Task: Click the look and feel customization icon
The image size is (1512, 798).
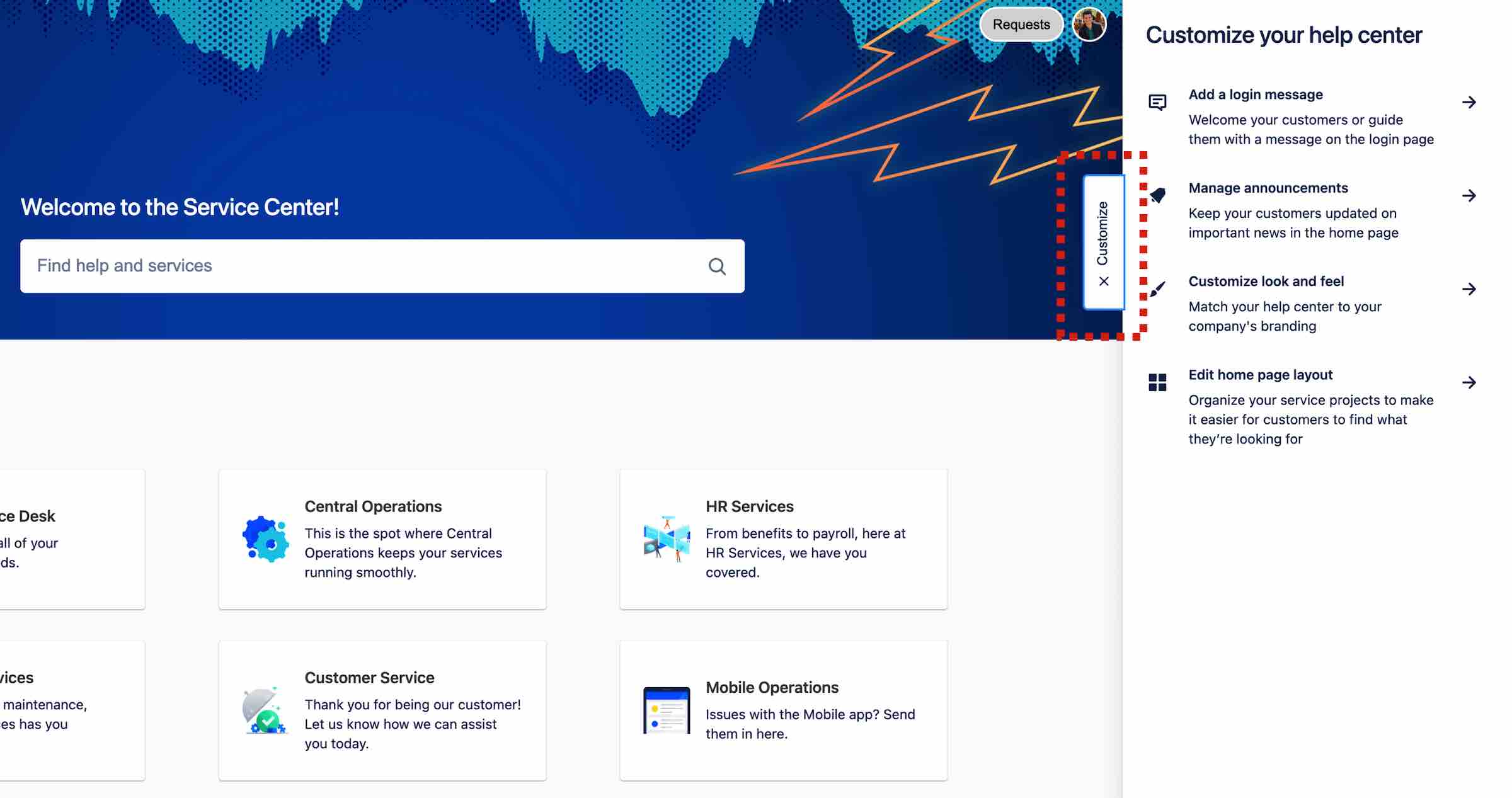Action: point(1158,288)
